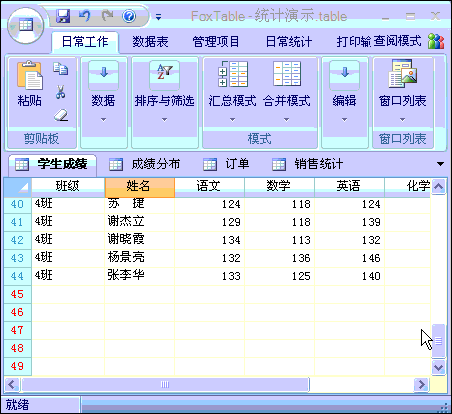
Task: Click the Paste clipboard icon
Action: click(x=30, y=76)
